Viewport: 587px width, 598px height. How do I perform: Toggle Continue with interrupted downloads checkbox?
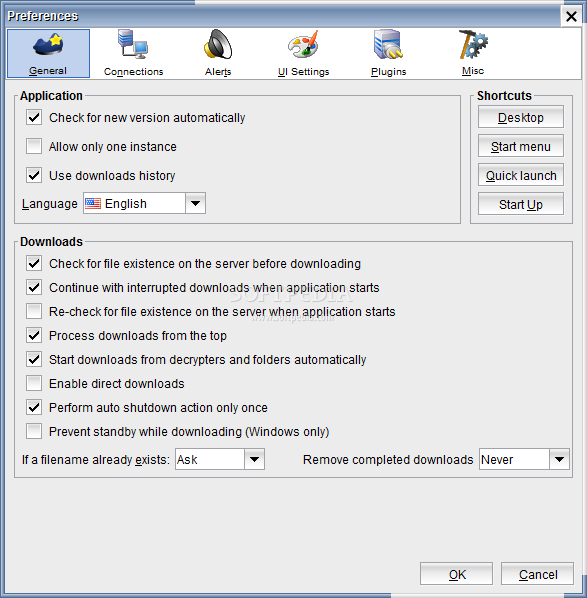pos(34,288)
